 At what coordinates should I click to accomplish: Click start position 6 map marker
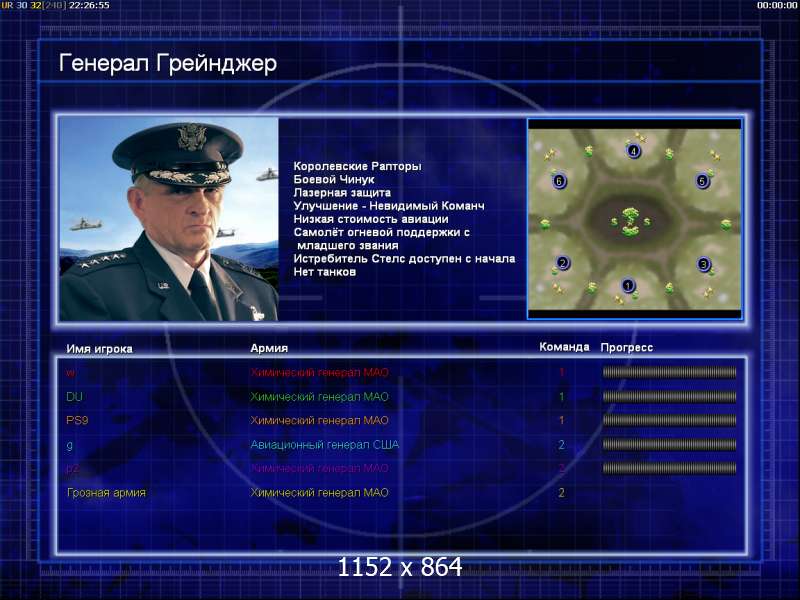click(x=559, y=181)
